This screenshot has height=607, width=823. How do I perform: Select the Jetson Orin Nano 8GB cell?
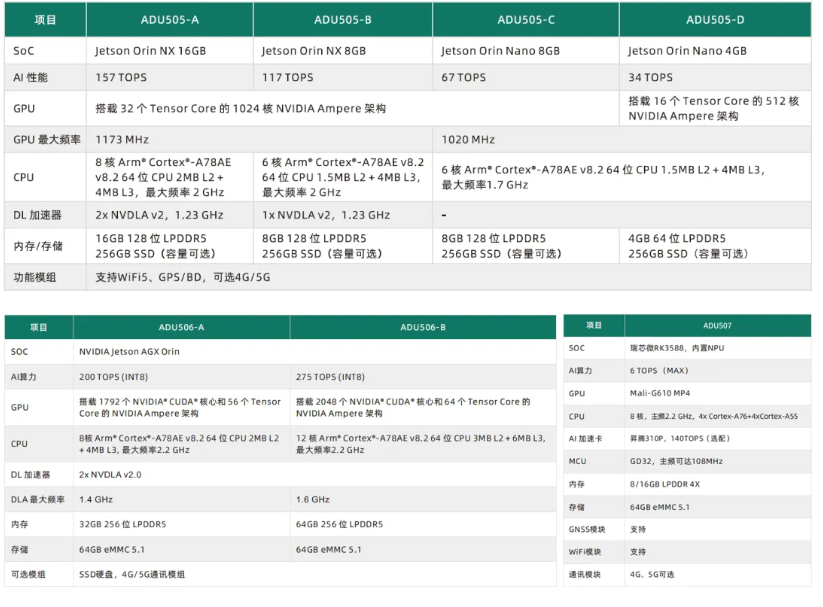[x=526, y=51]
